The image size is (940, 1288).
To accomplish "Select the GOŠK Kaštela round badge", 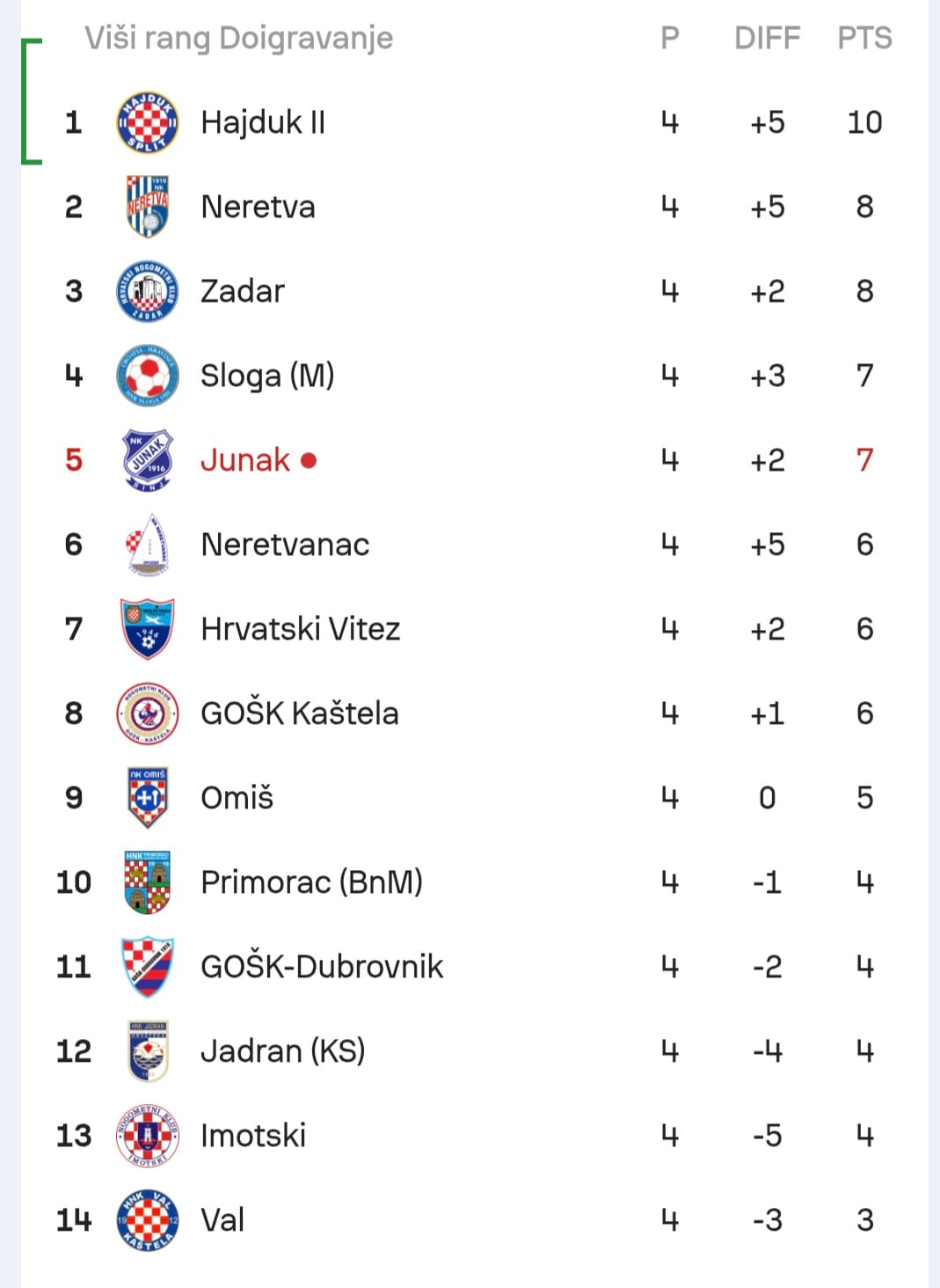I will click(148, 714).
